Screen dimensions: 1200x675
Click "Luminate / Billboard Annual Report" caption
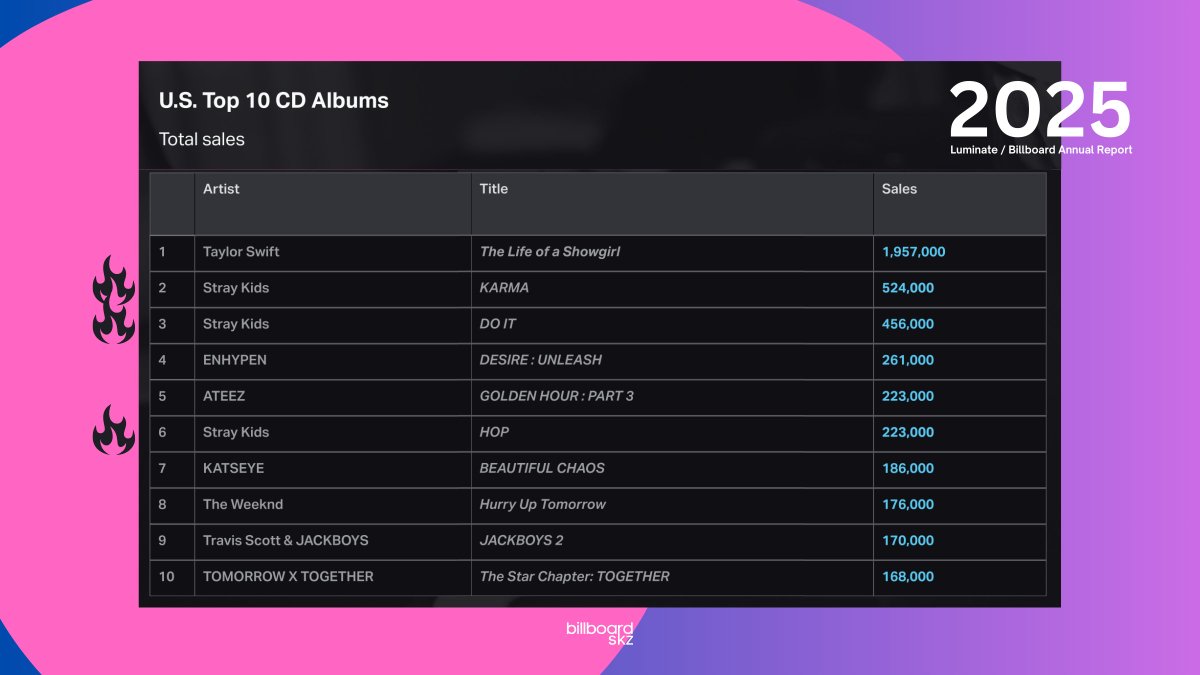[1041, 150]
